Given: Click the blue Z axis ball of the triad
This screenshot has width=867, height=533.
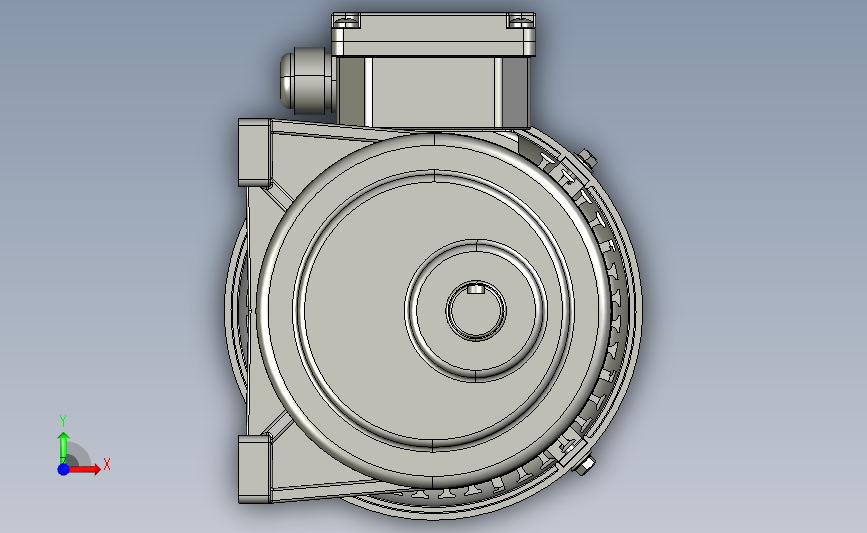Looking at the screenshot, I should [63, 469].
